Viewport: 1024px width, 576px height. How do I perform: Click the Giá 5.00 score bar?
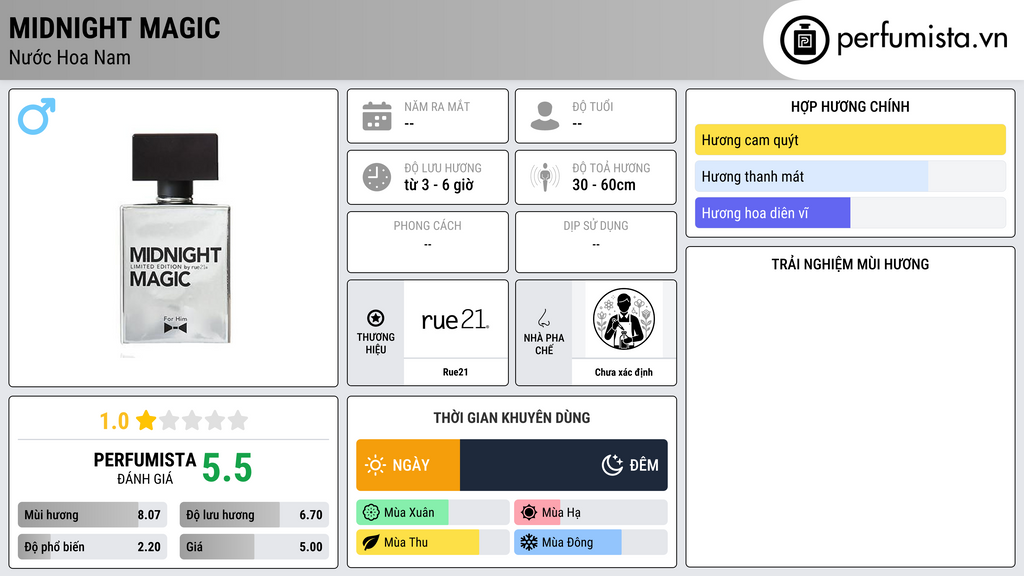[254, 547]
